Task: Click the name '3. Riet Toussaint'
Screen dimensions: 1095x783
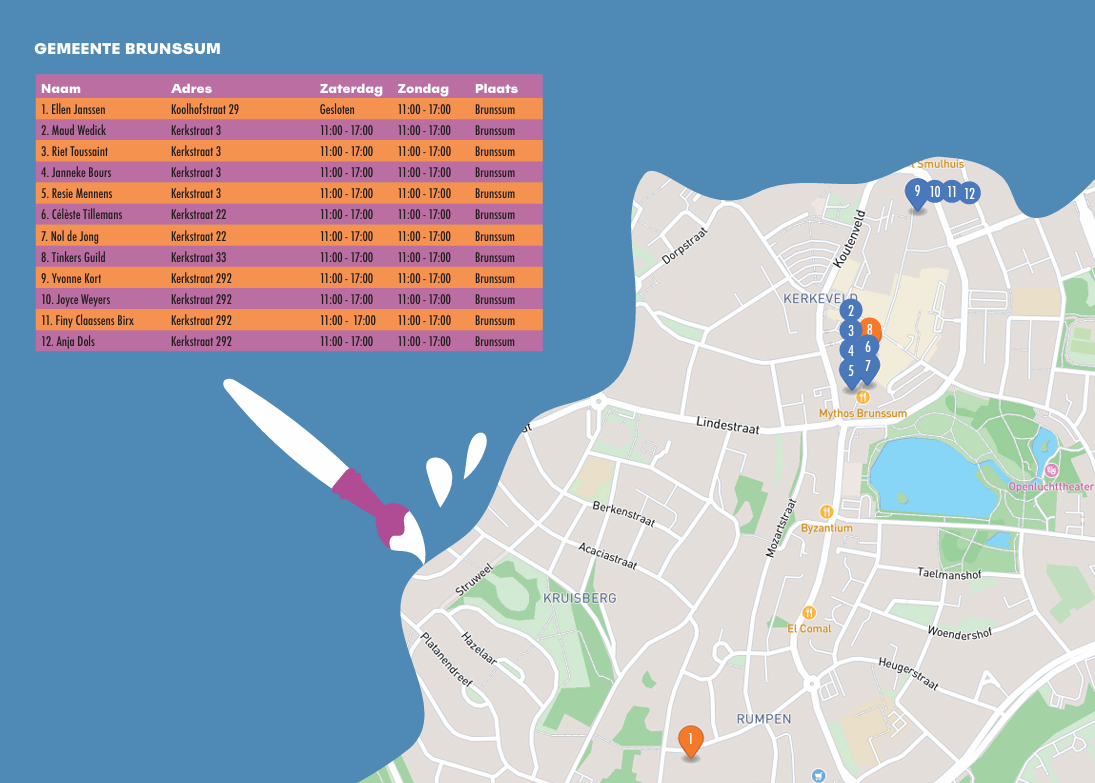Action: click(74, 152)
